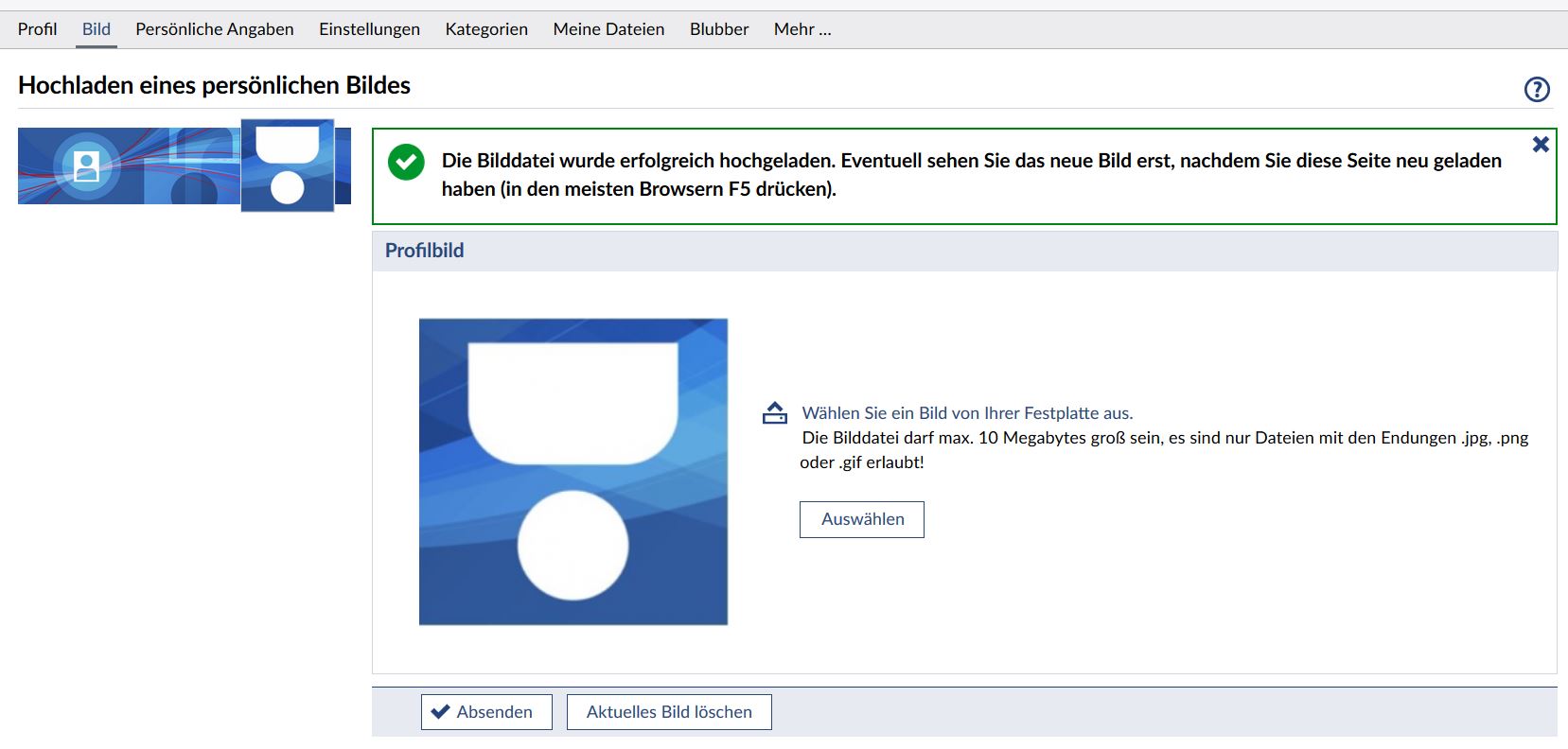
Task: Navigate to Meine Dateien tab
Action: coord(608,29)
